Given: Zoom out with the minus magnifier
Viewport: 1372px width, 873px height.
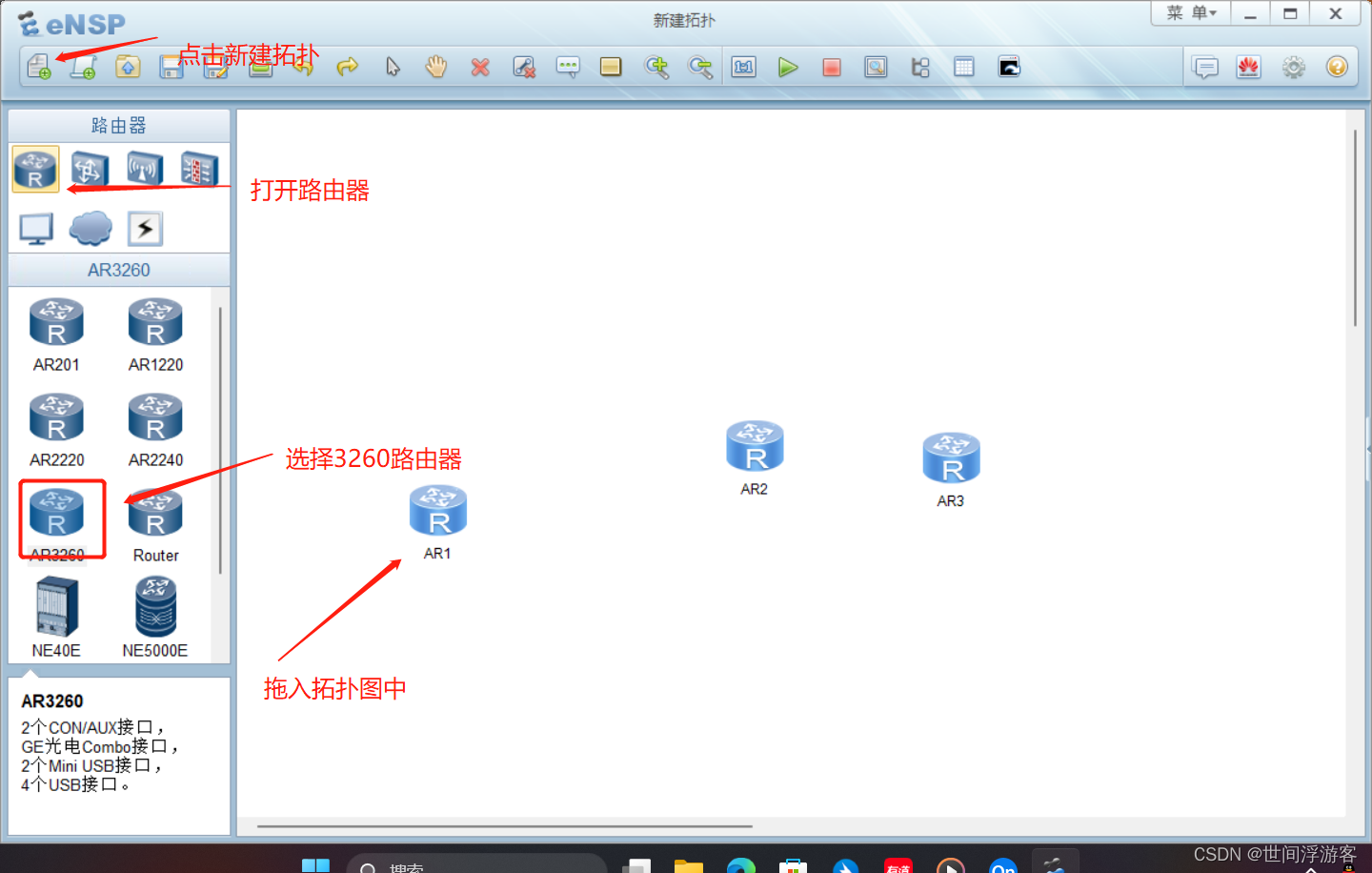Looking at the screenshot, I should tap(700, 67).
